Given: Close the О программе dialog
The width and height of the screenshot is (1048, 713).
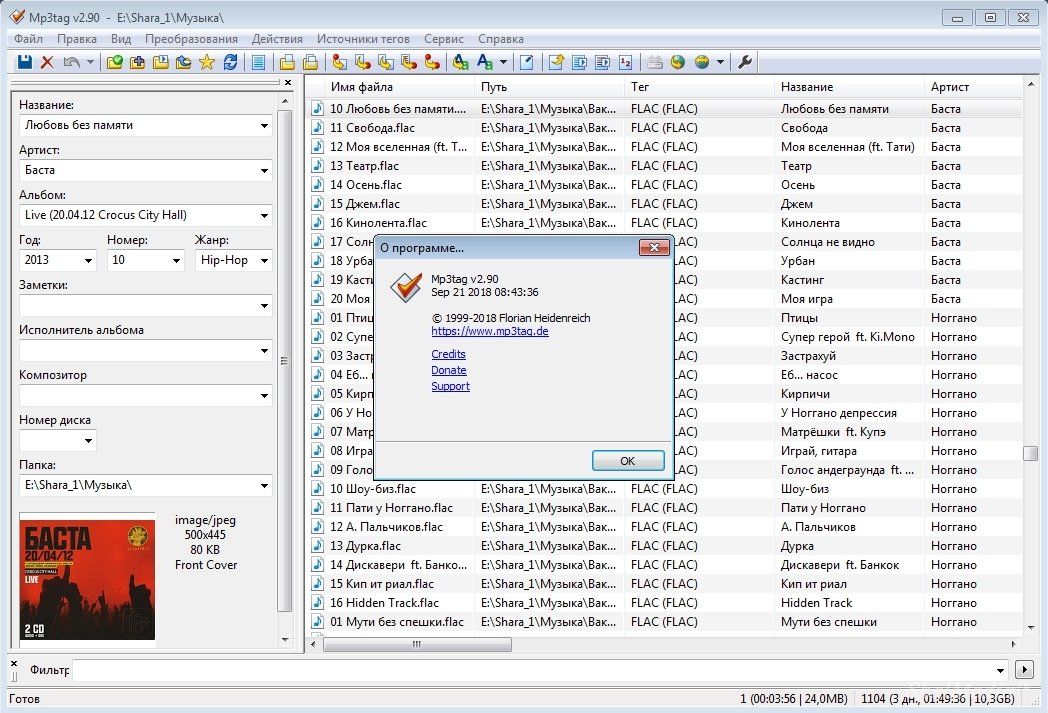Looking at the screenshot, I should pos(654,248).
